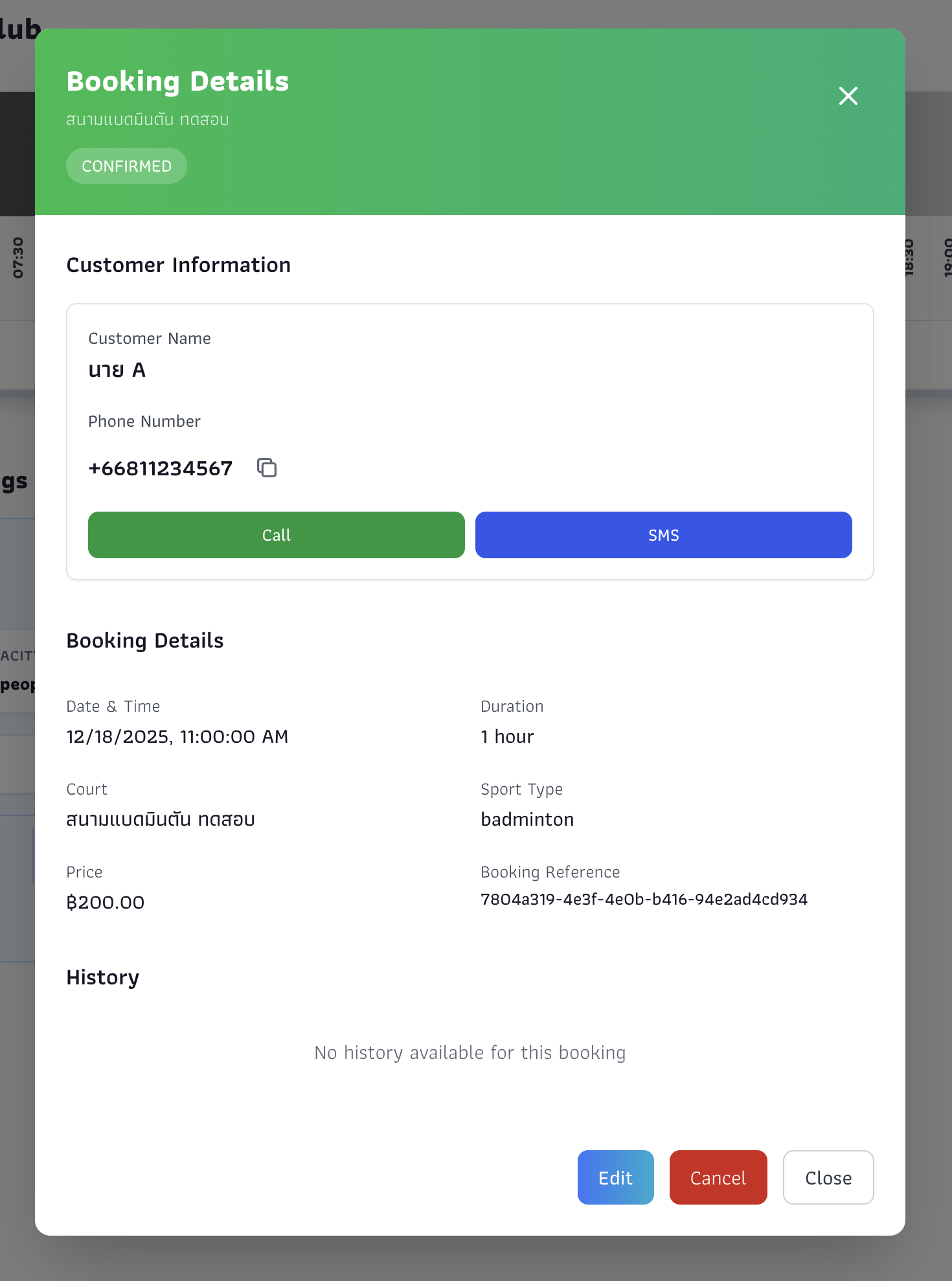Click the court name under the Court label
The image size is (952, 1281).
[x=161, y=819]
